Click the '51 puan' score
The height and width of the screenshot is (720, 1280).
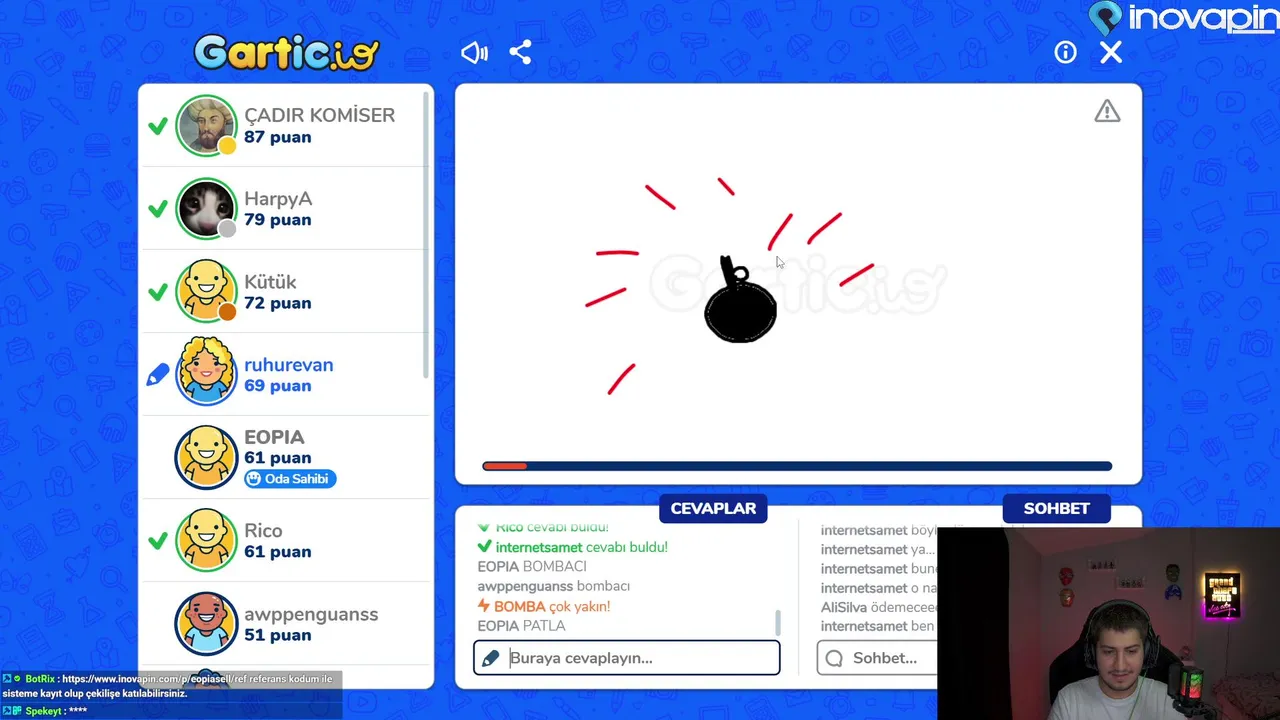[x=277, y=635]
